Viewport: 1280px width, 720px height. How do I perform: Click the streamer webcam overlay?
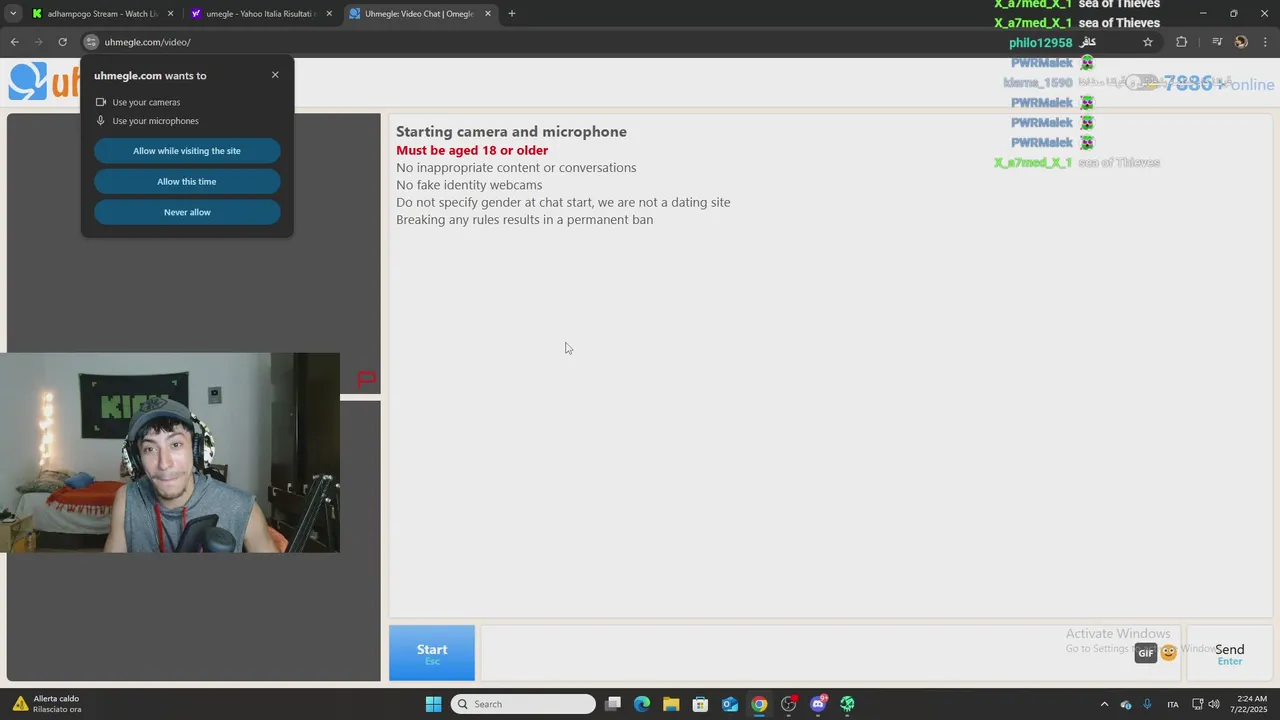[x=170, y=452]
